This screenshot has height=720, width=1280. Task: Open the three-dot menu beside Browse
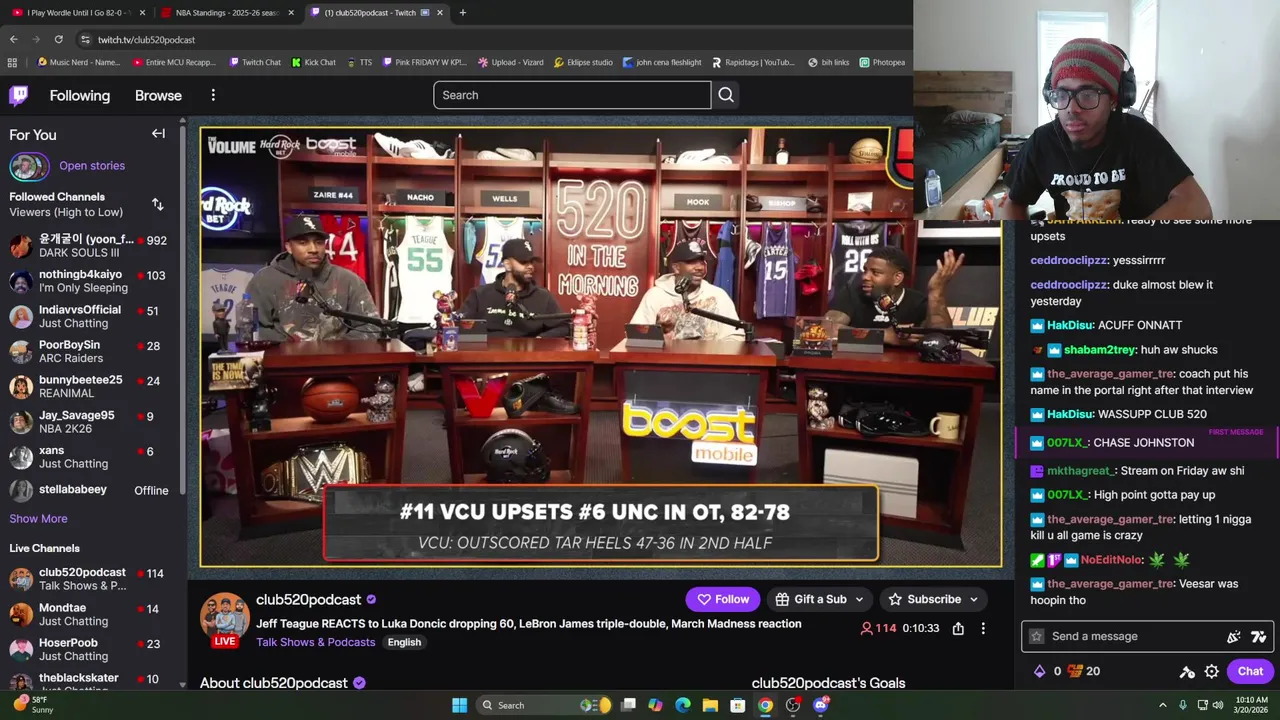click(213, 95)
